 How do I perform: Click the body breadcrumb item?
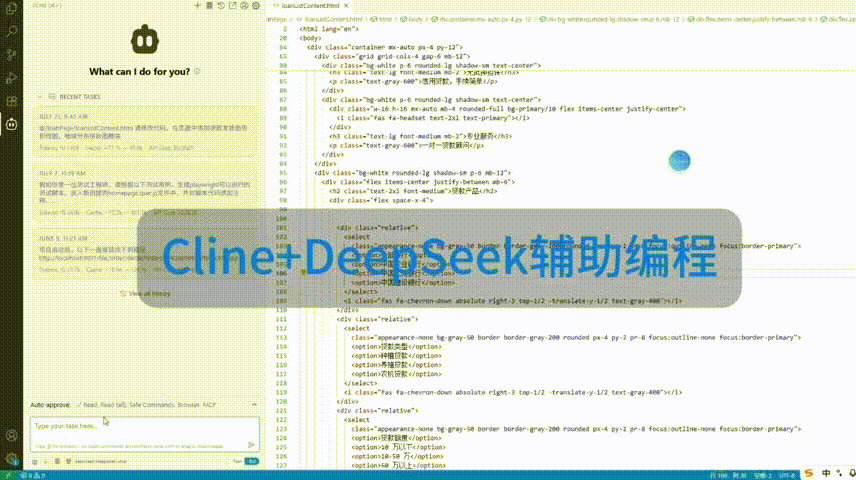click(x=412, y=19)
